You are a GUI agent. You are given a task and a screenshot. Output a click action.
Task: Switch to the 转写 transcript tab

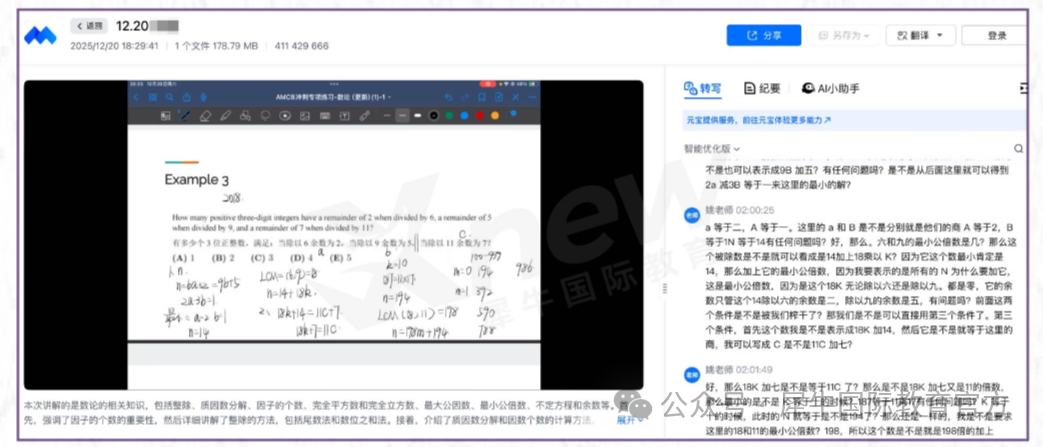pos(702,88)
